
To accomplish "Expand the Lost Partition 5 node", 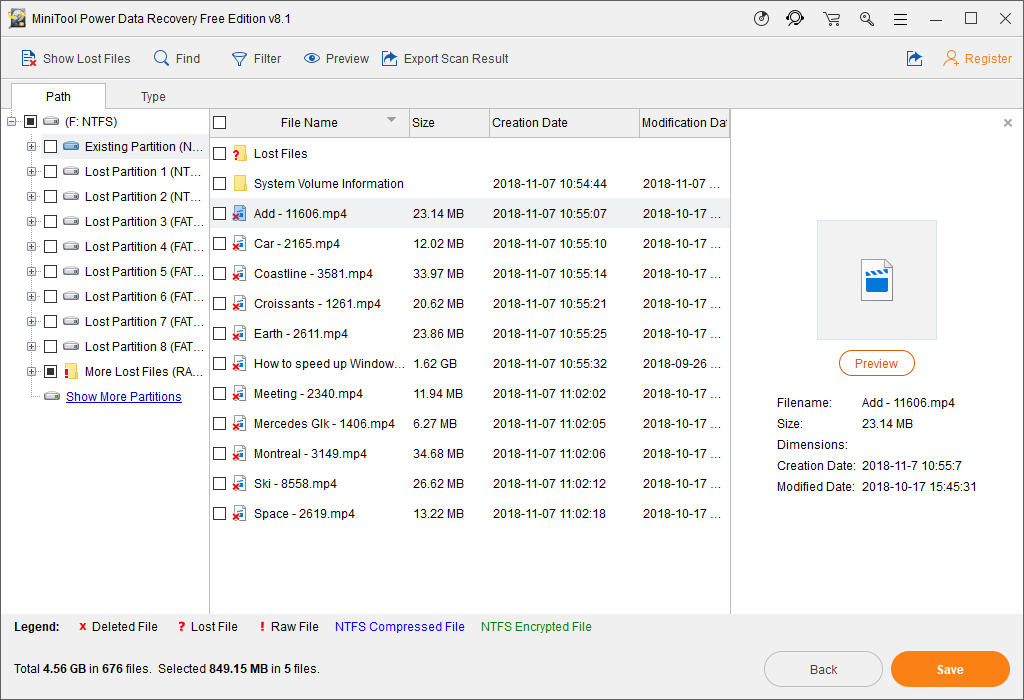I will 31,272.
